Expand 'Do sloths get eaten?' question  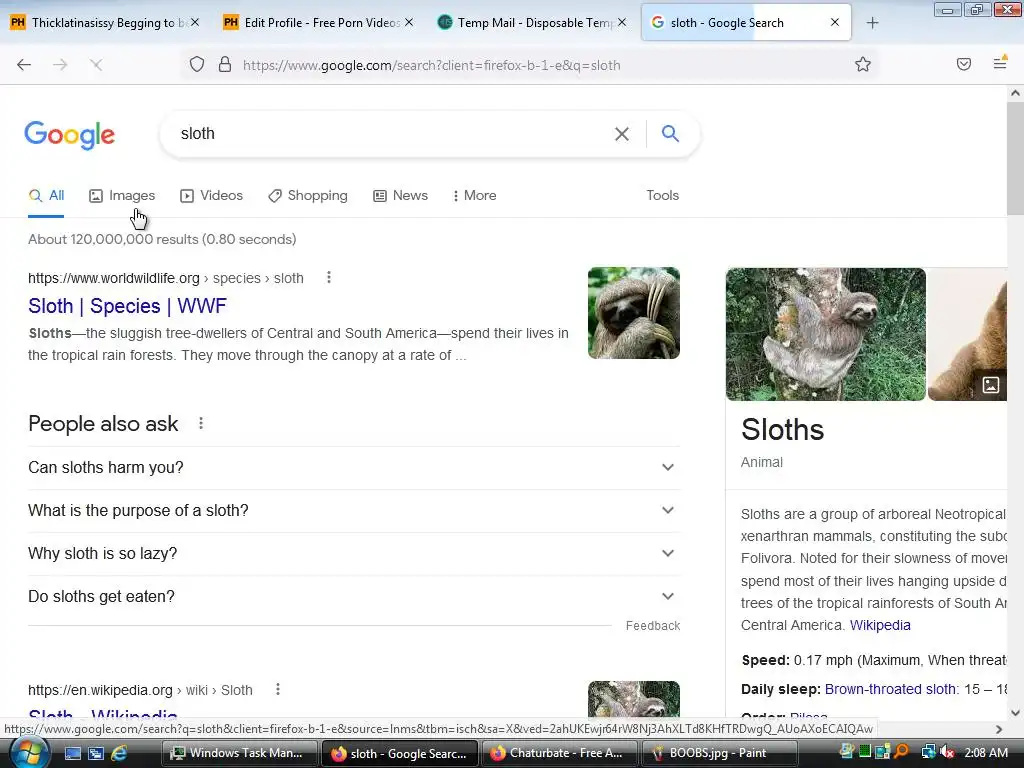354,597
